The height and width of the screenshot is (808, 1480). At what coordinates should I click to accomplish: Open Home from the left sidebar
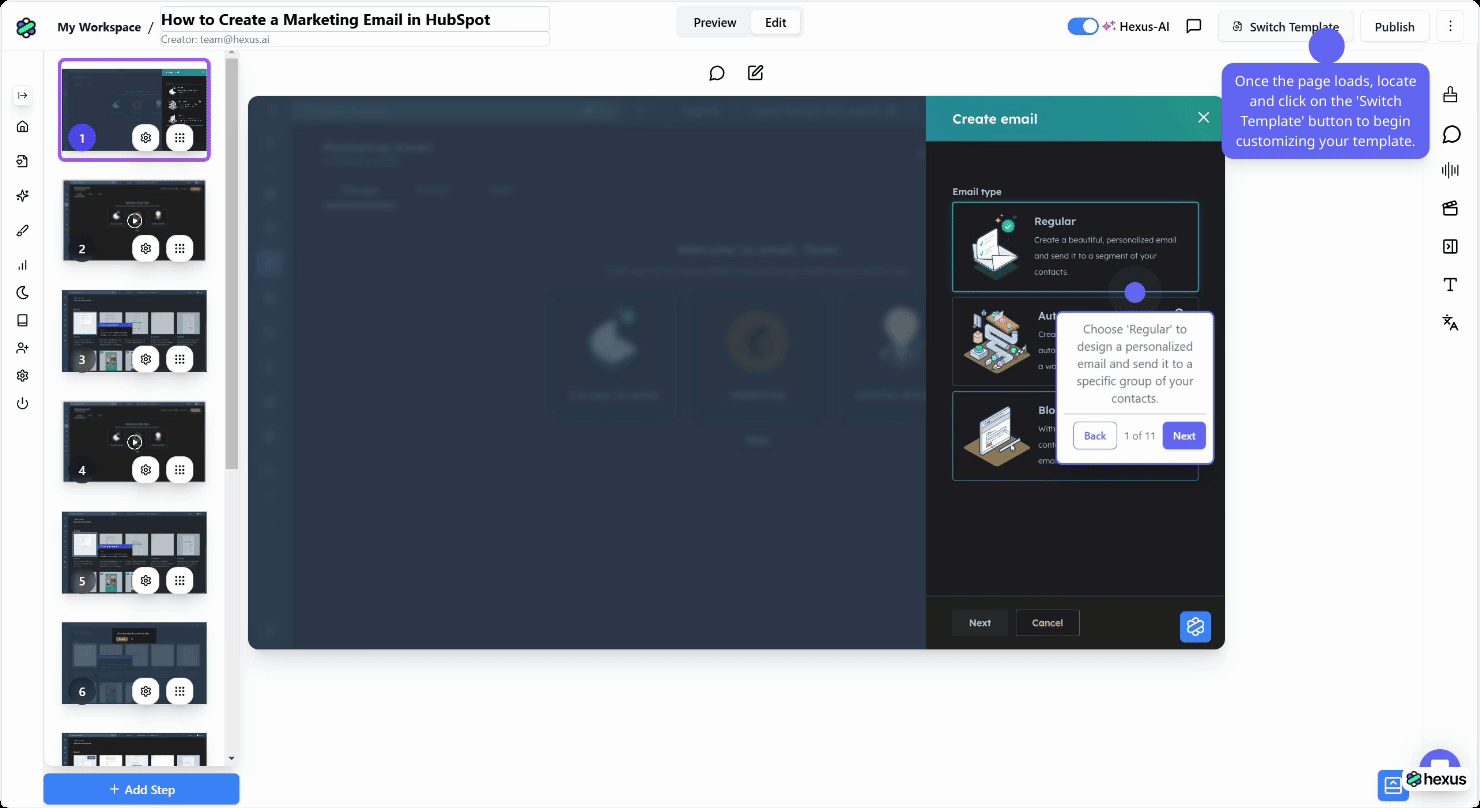23,127
